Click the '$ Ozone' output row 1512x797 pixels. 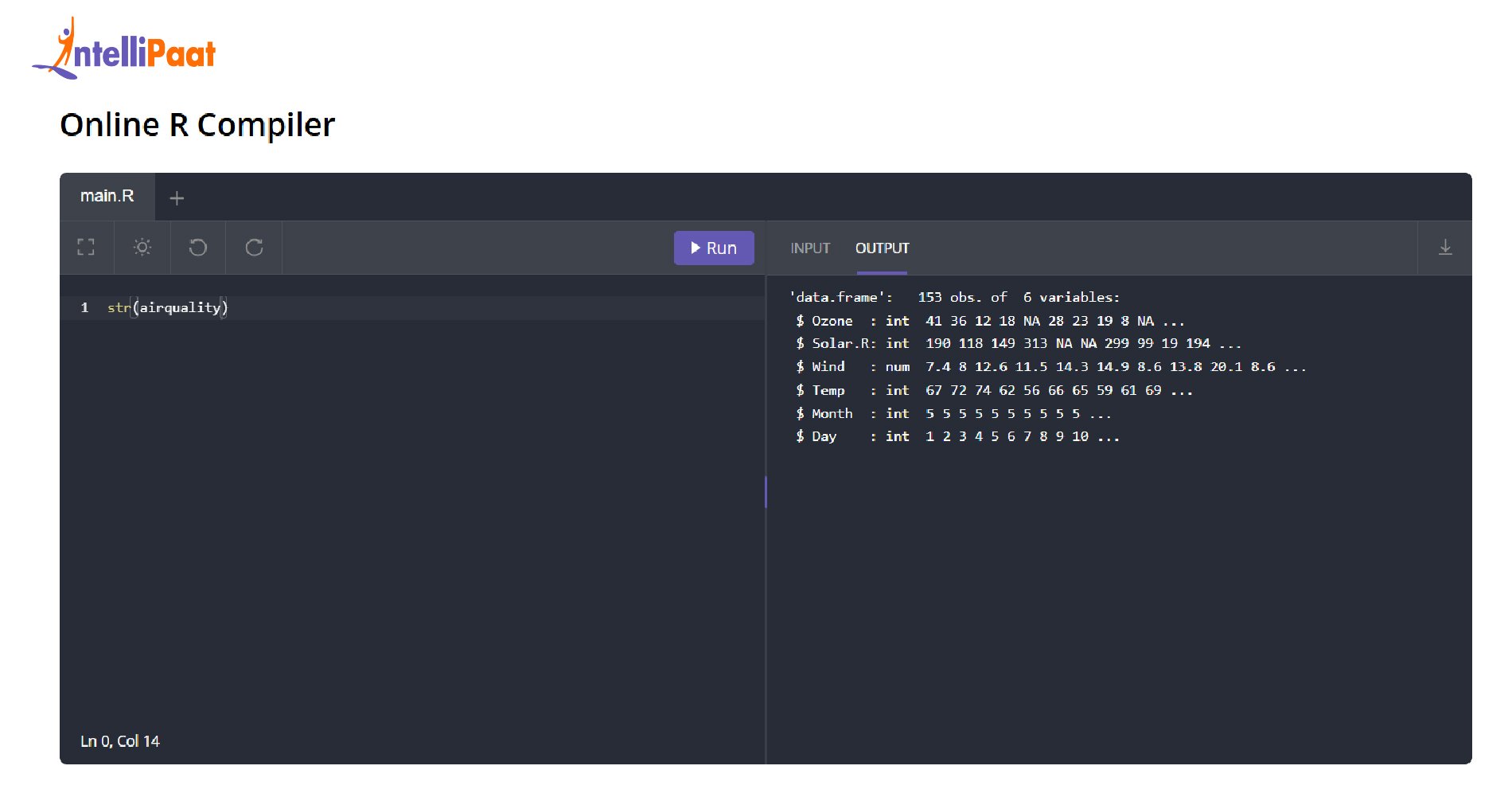click(x=990, y=321)
